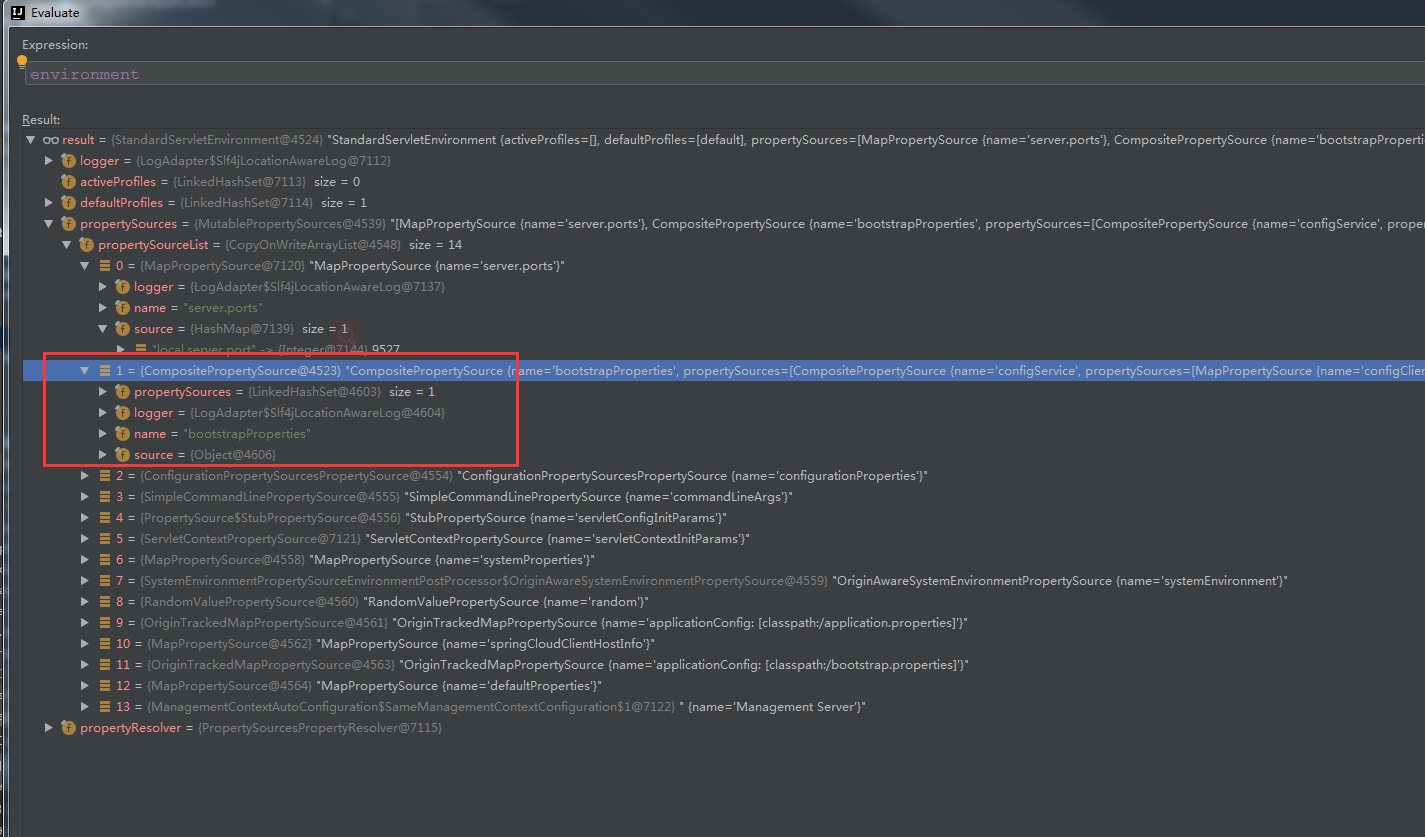
Task: Click array icon of element 12 defaultProperties
Action: (105, 686)
